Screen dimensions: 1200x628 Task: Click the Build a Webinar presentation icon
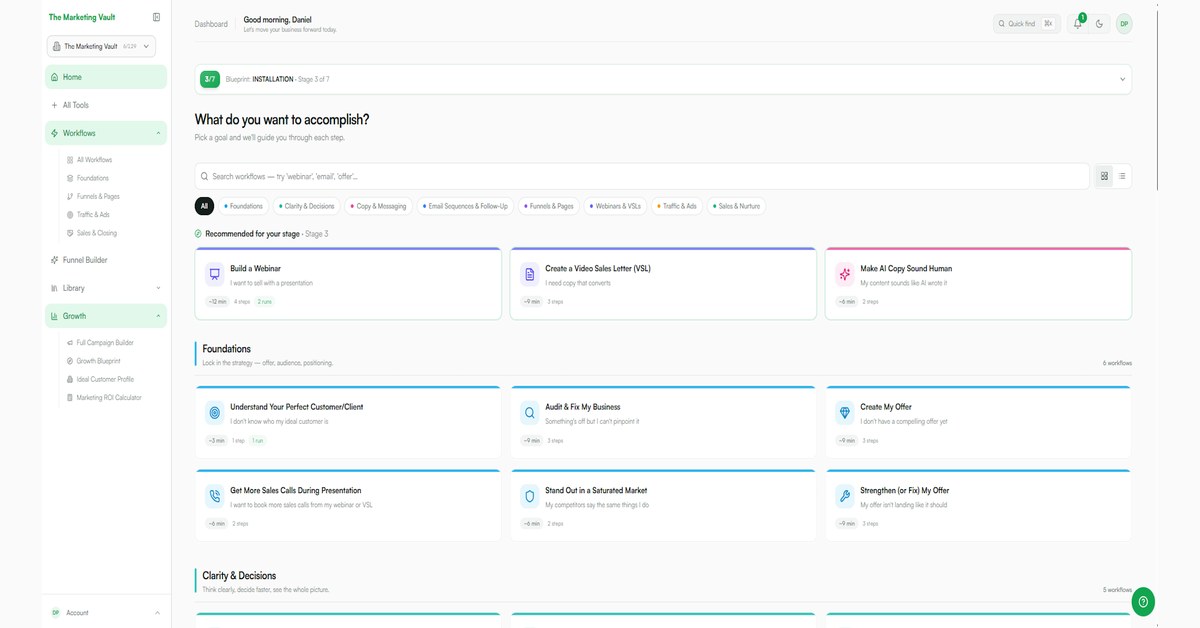tap(214, 274)
